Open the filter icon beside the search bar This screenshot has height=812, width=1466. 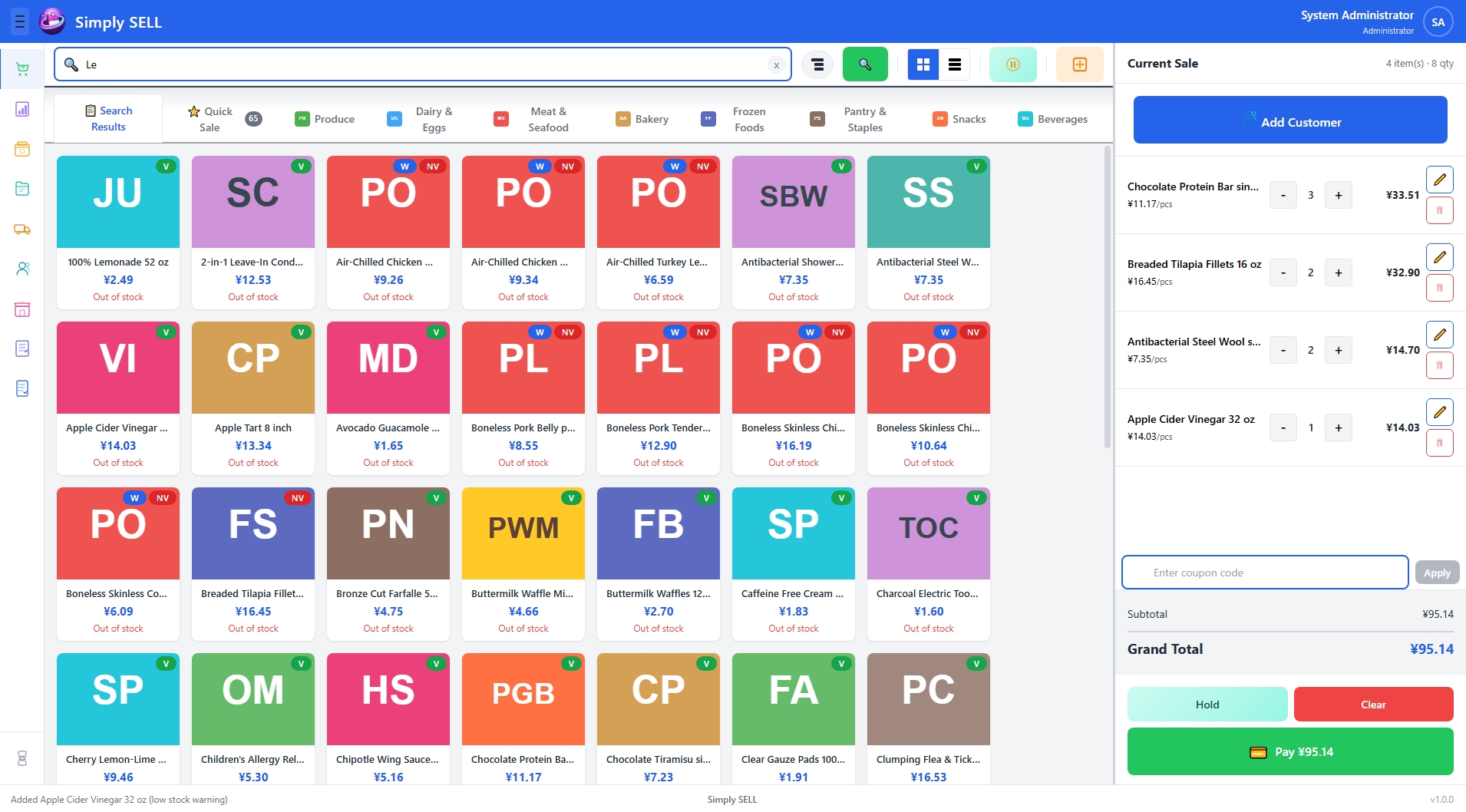click(x=817, y=64)
